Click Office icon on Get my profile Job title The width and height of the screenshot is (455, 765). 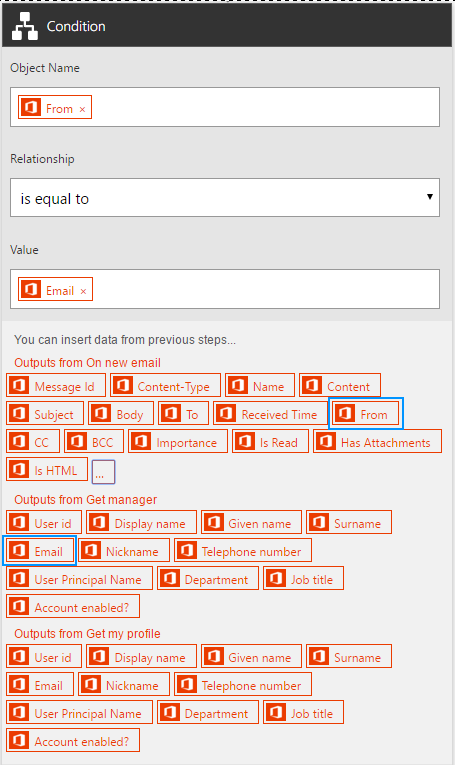[276, 713]
